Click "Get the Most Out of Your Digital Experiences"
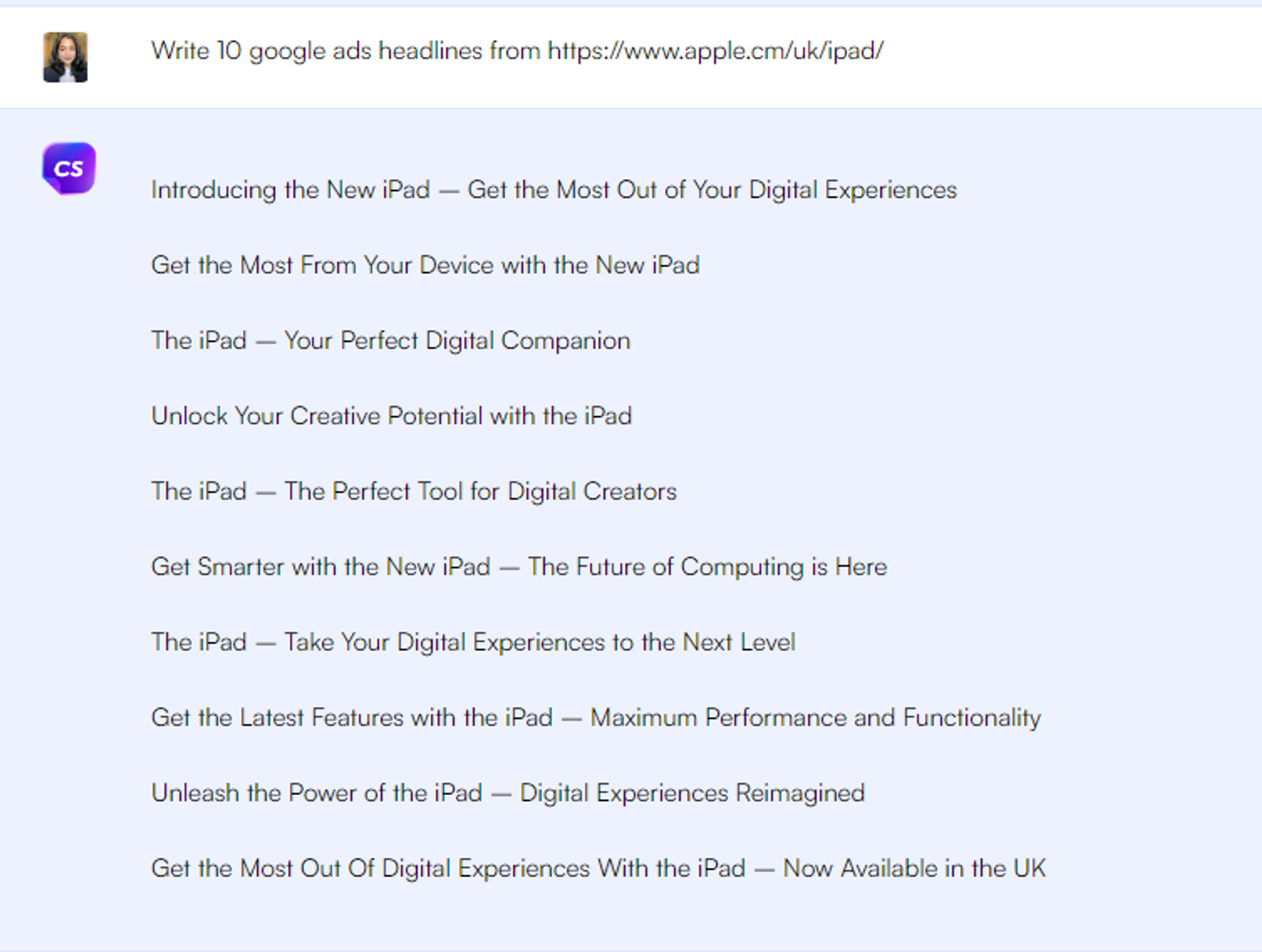The width and height of the screenshot is (1262, 952). tap(712, 190)
